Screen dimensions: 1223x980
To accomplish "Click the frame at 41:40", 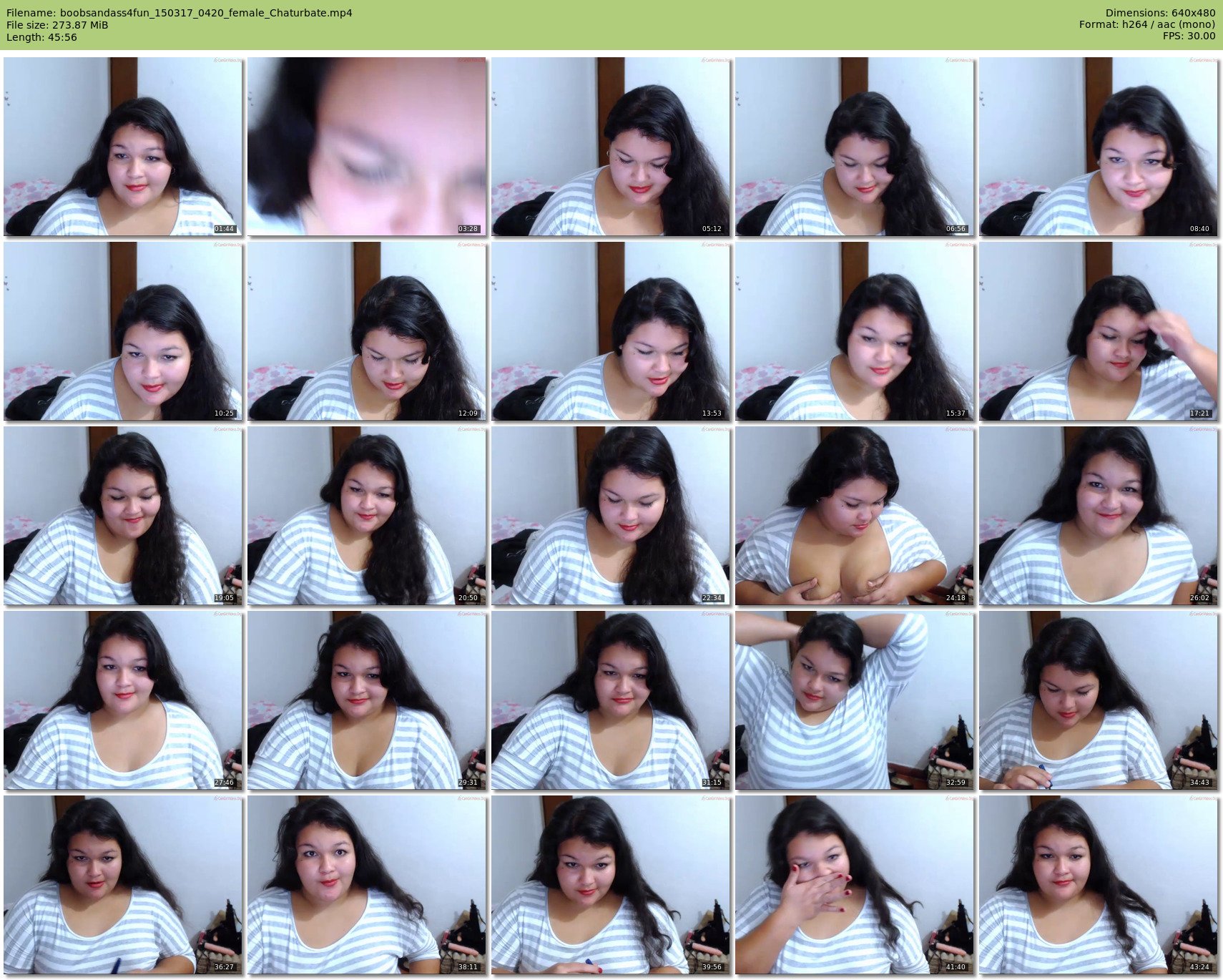I will [855, 885].
